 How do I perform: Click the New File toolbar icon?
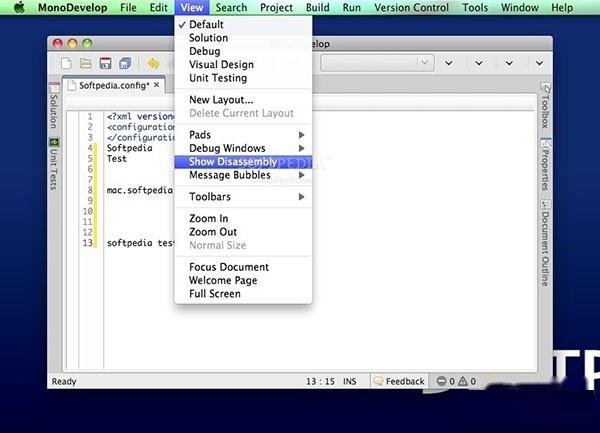click(x=66, y=63)
